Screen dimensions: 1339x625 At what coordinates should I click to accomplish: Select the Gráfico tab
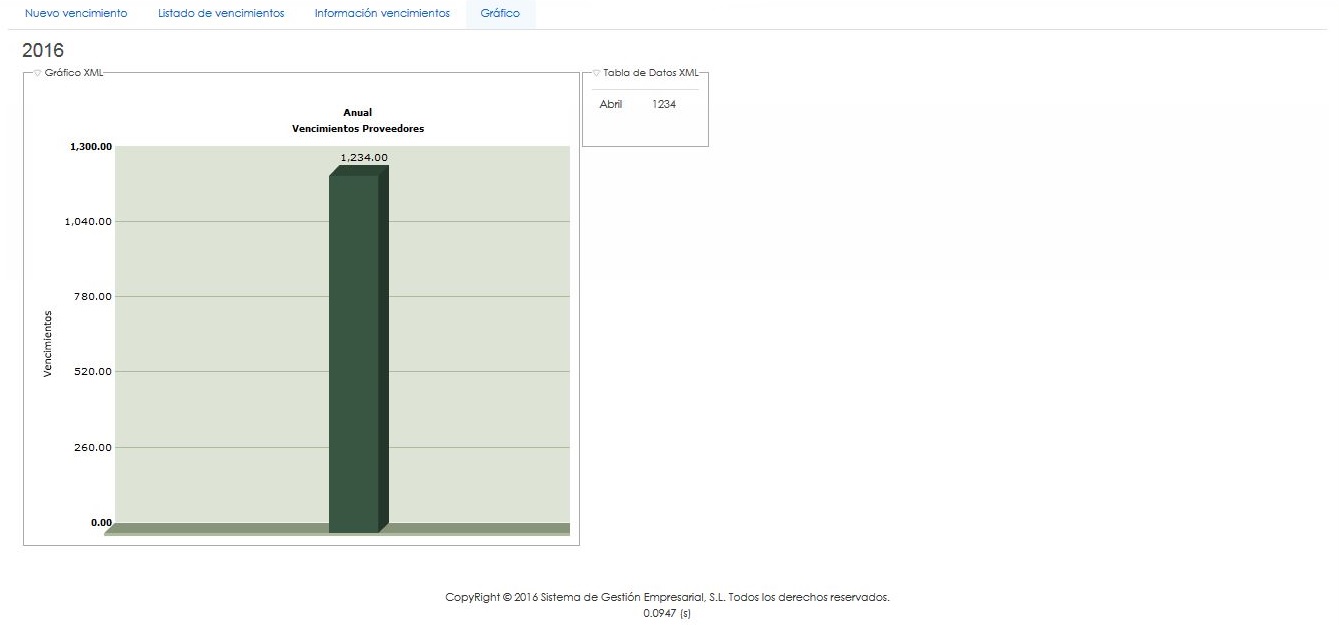(500, 14)
